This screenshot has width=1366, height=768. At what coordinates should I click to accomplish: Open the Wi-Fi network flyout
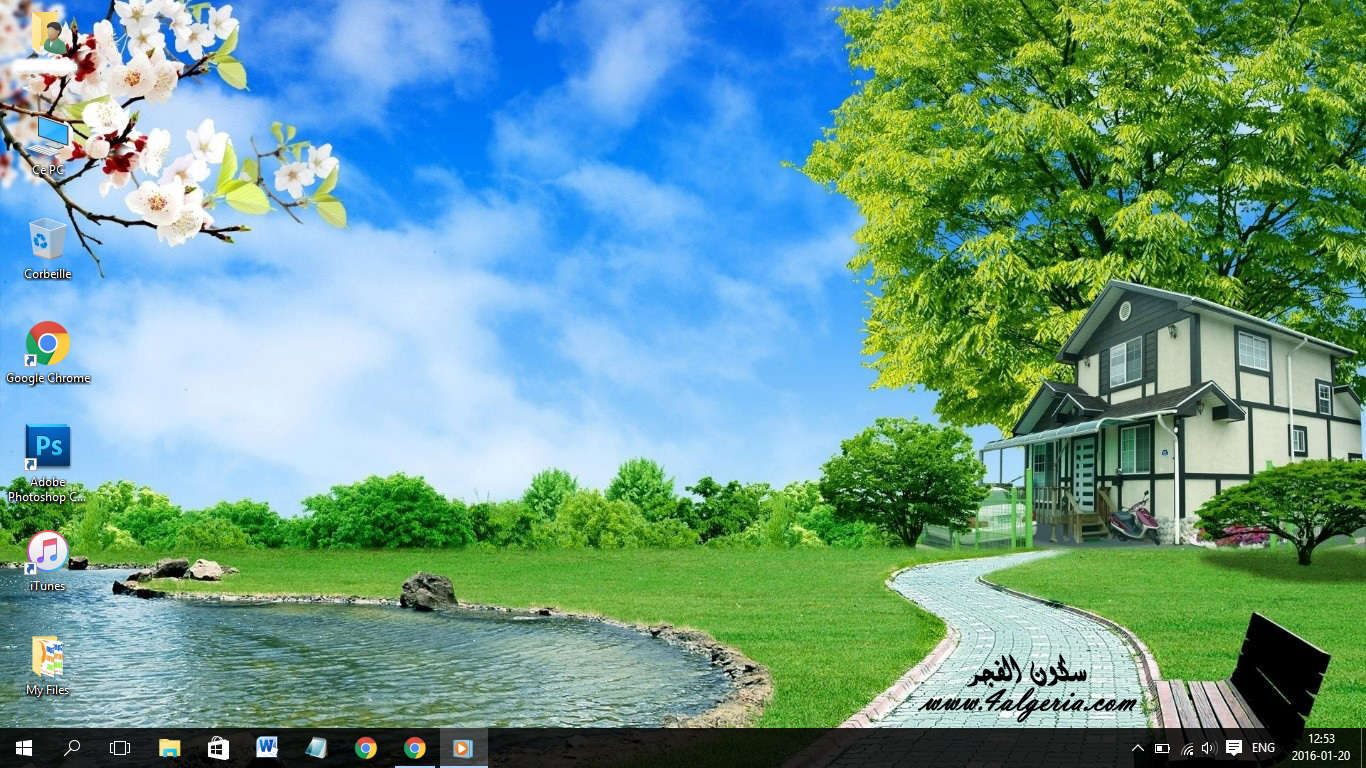[1187, 748]
